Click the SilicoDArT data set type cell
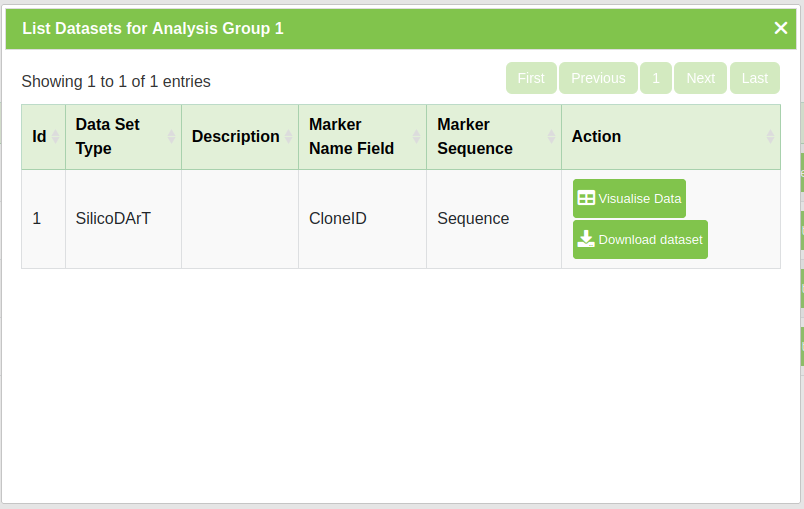 pos(113,219)
